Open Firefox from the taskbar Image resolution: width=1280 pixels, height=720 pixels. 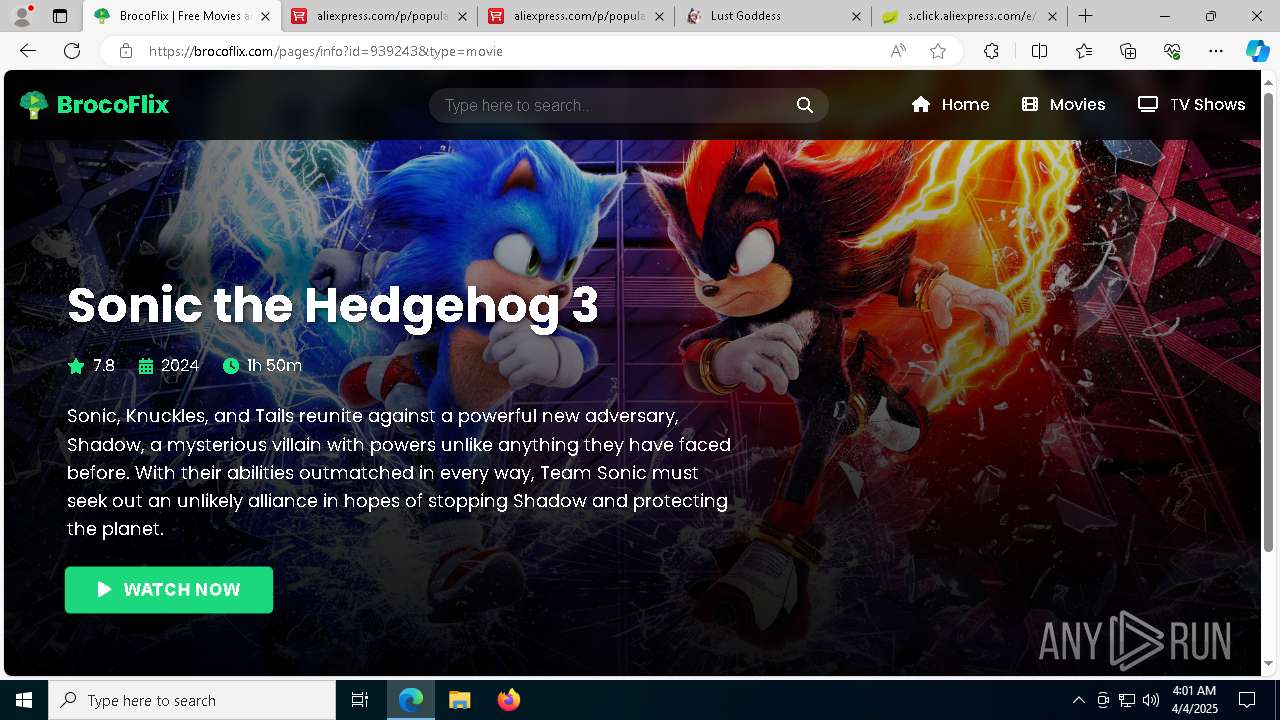pyautogui.click(x=508, y=700)
